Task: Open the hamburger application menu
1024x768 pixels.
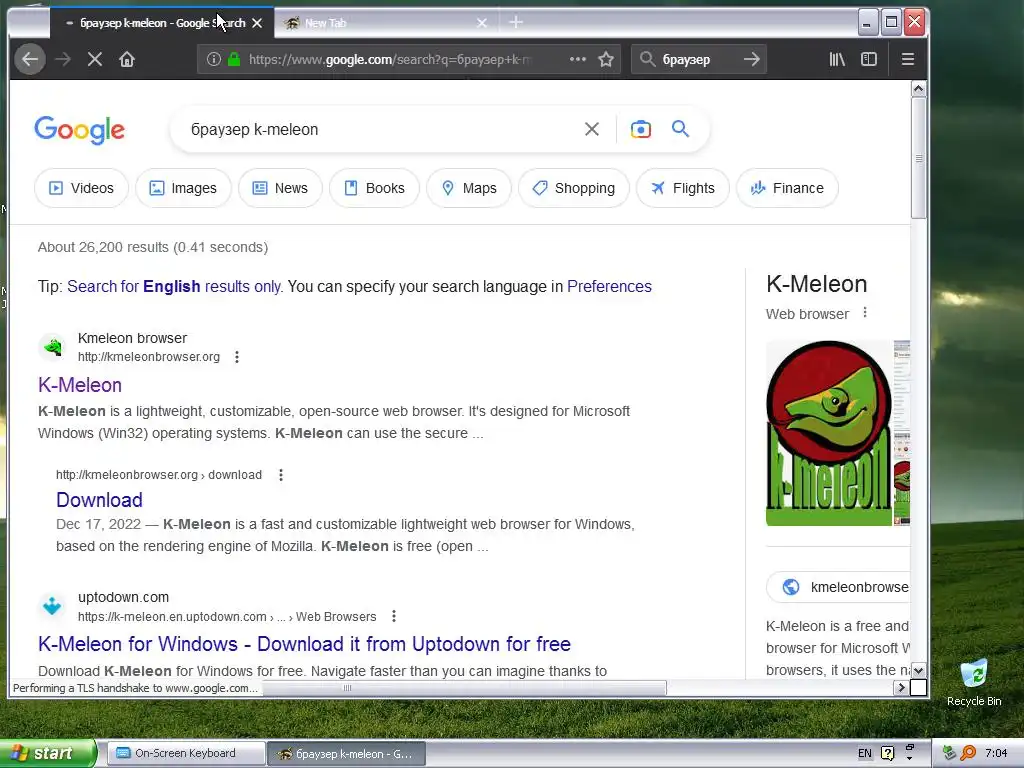Action: pos(907,59)
